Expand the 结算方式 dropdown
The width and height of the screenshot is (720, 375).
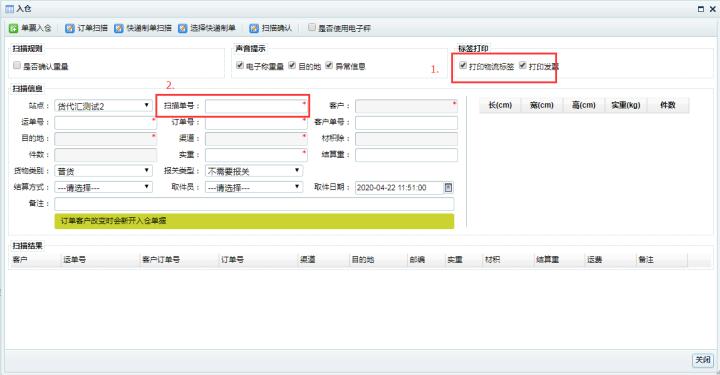coord(103,187)
